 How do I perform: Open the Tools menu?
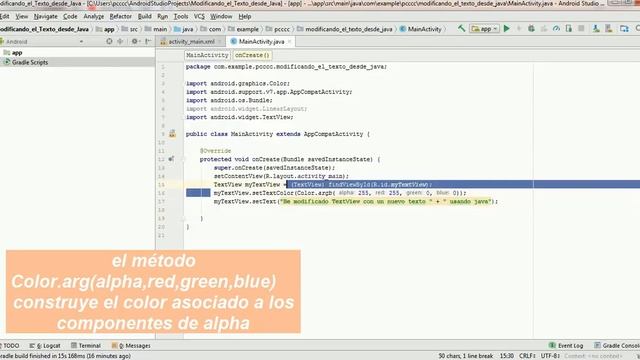[x=181, y=16]
